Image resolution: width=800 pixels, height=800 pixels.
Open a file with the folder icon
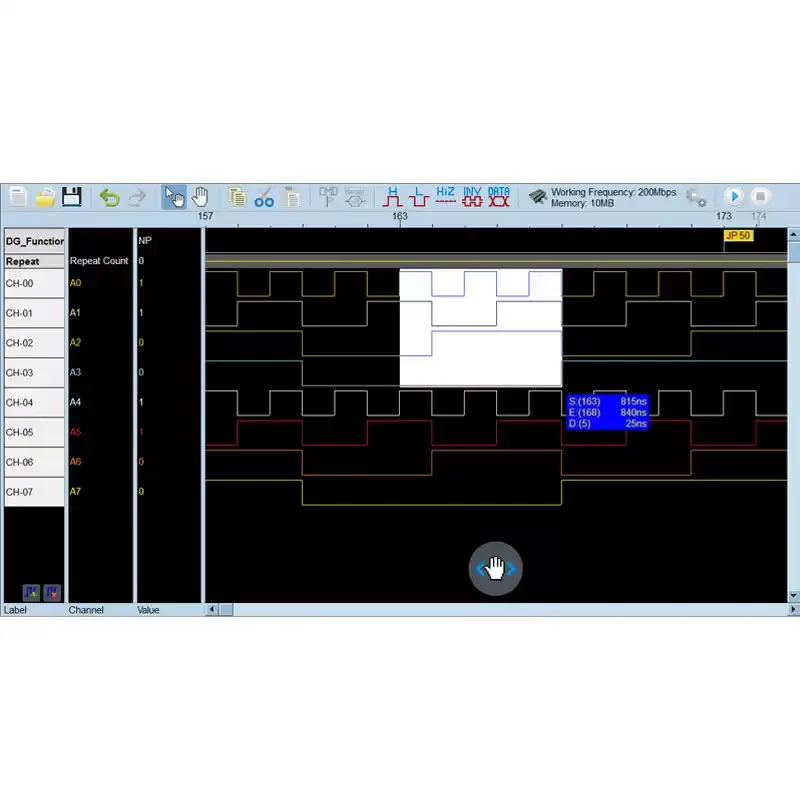pyautogui.click(x=45, y=197)
